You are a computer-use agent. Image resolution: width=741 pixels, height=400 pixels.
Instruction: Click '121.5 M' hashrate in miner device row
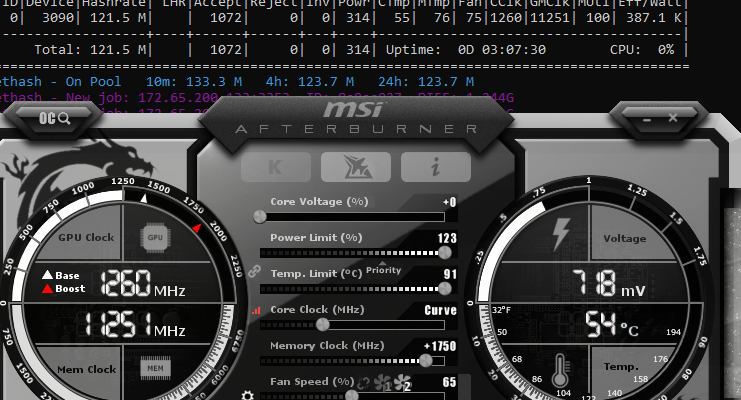[118, 18]
